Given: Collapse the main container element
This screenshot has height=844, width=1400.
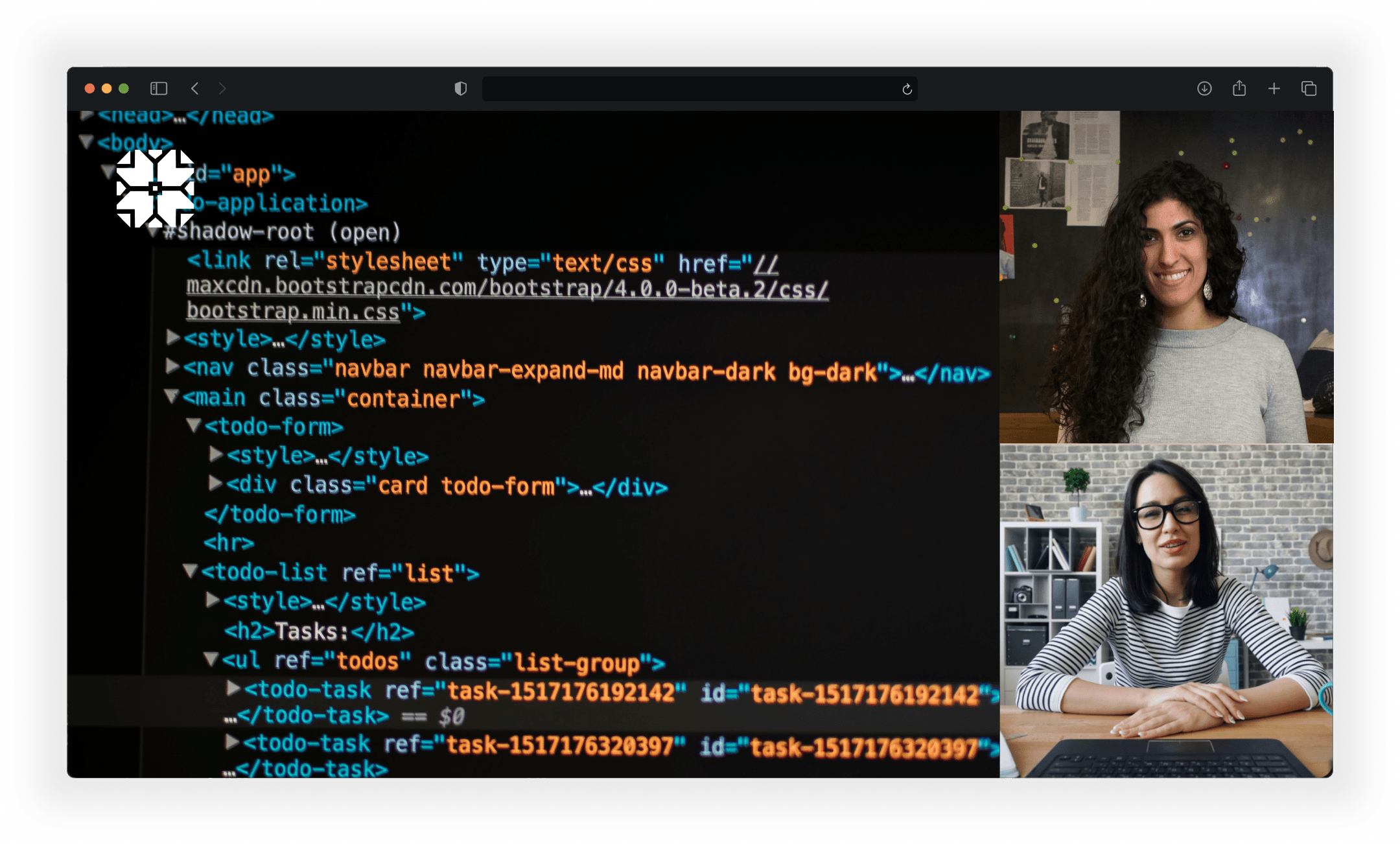Looking at the screenshot, I should click(x=172, y=395).
